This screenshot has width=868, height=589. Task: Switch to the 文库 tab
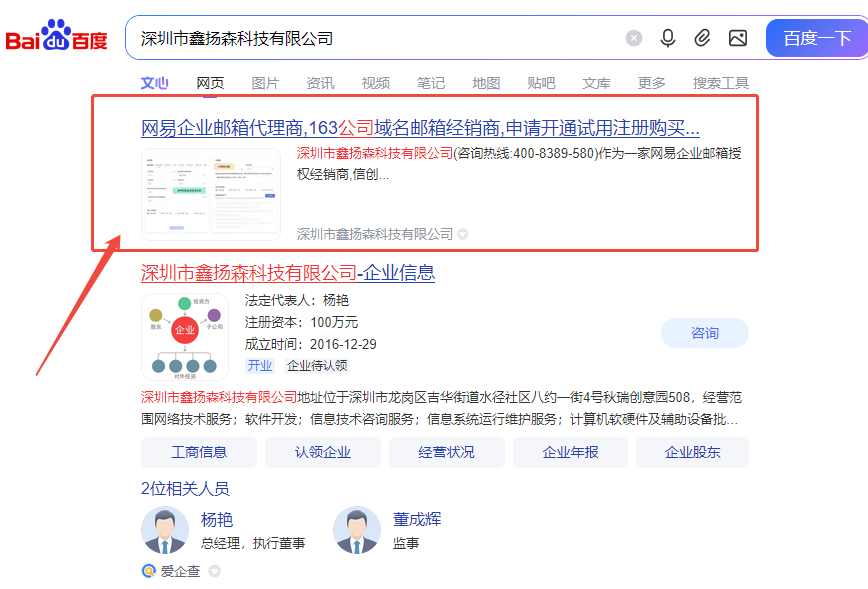596,83
